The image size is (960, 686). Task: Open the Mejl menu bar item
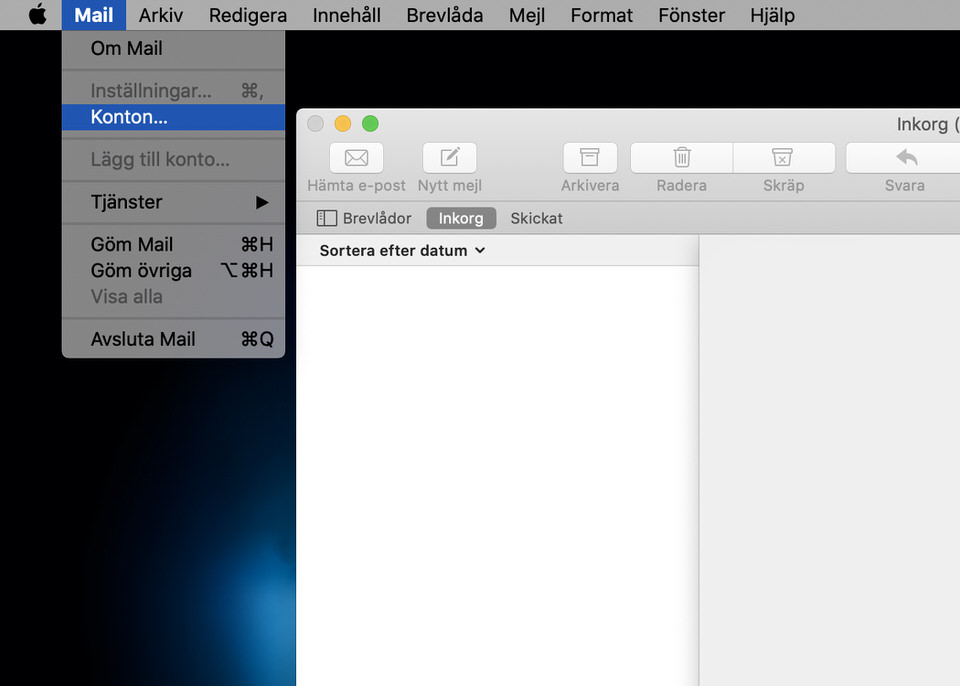(527, 15)
